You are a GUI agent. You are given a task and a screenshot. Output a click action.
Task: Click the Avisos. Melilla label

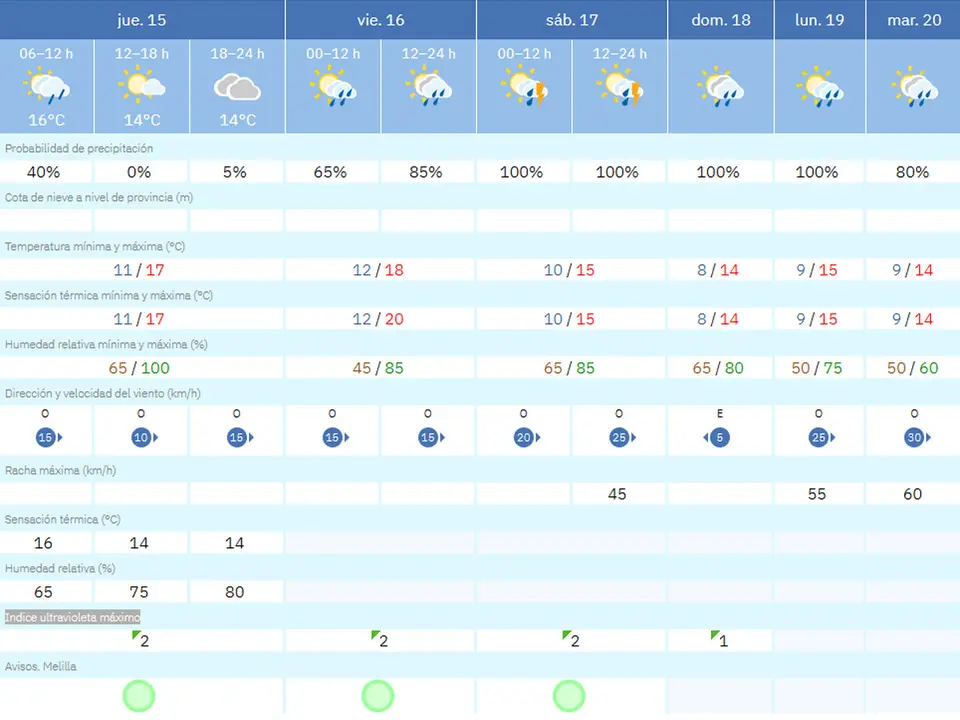pyautogui.click(x=40, y=666)
